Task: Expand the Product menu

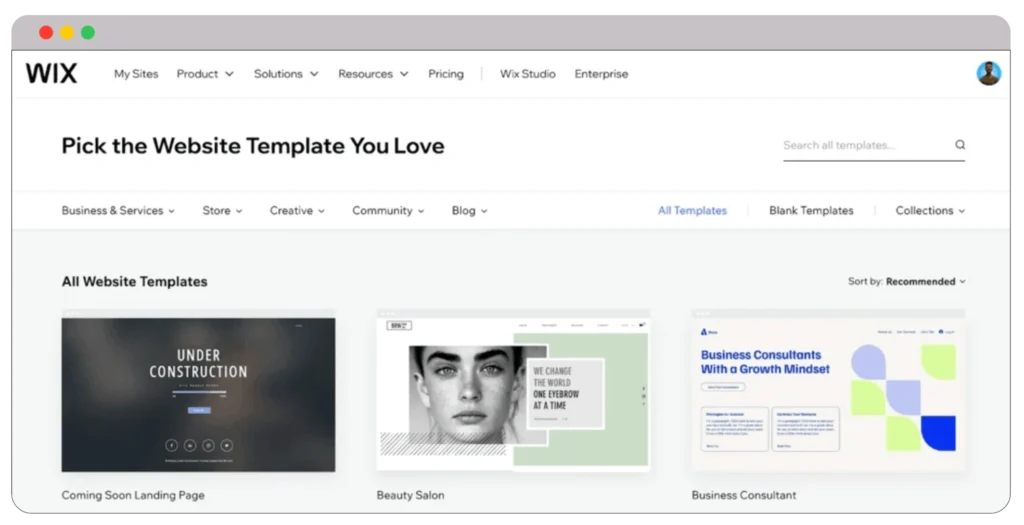Action: point(205,74)
